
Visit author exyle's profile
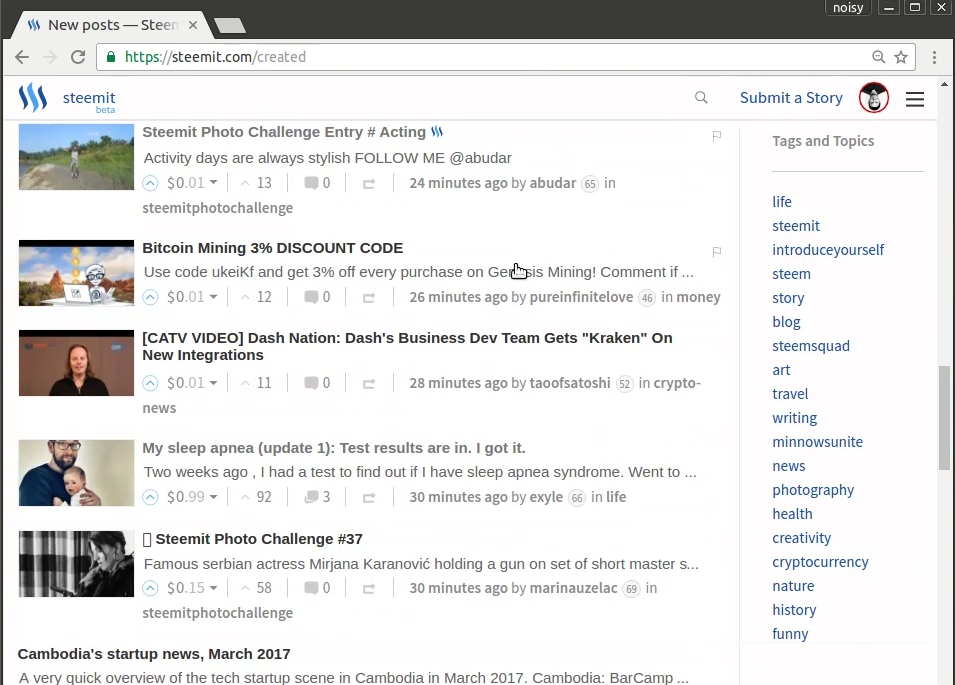coord(546,497)
